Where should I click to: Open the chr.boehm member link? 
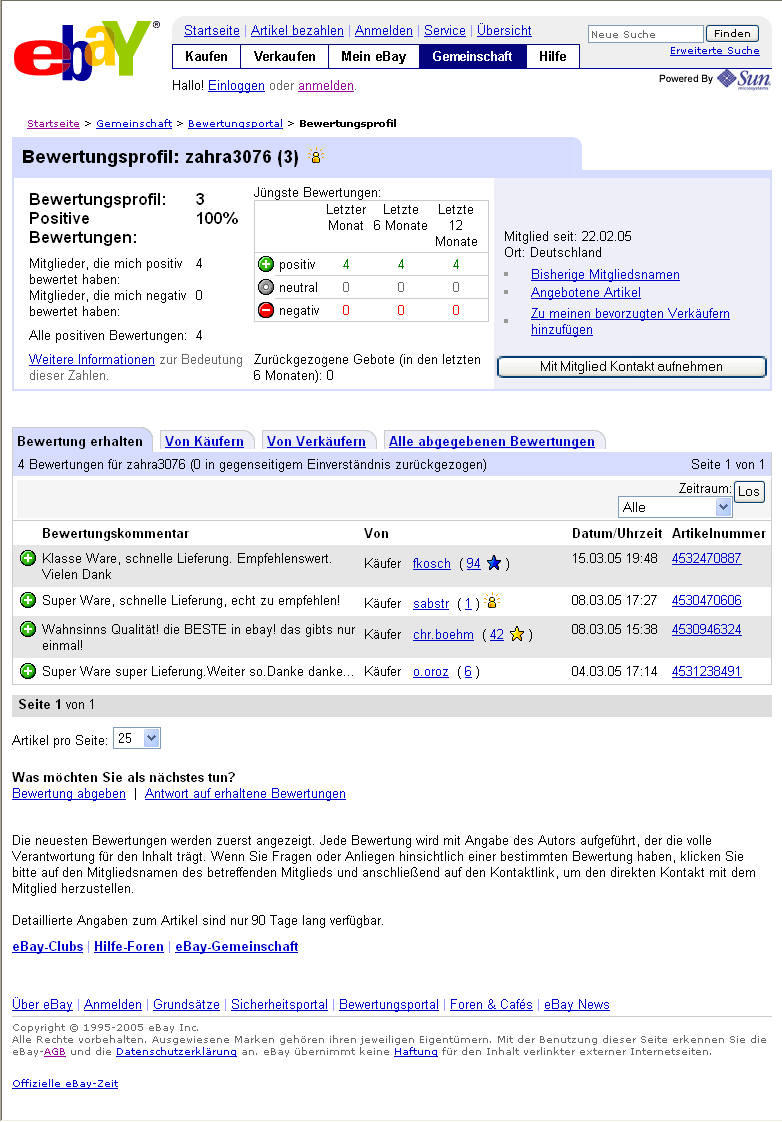coord(443,635)
